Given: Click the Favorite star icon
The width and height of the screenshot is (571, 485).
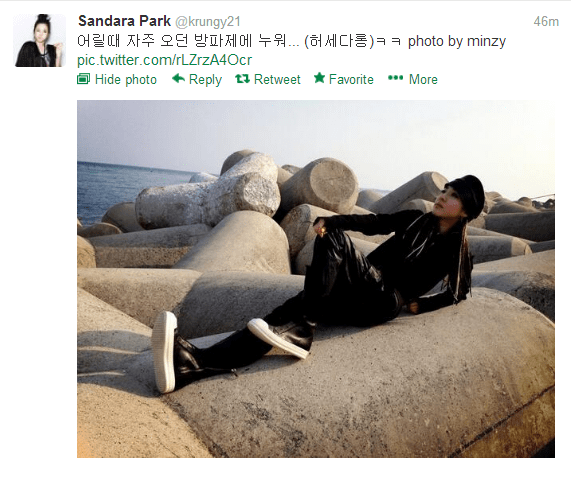Looking at the screenshot, I should [319, 78].
